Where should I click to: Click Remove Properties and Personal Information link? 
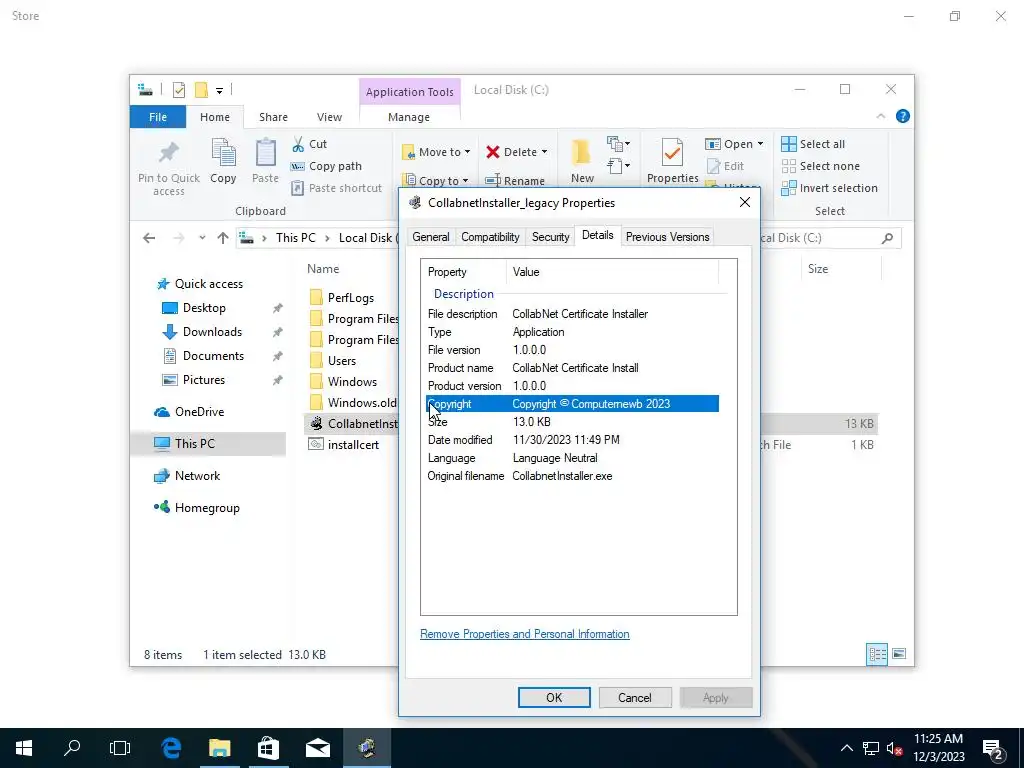click(524, 634)
